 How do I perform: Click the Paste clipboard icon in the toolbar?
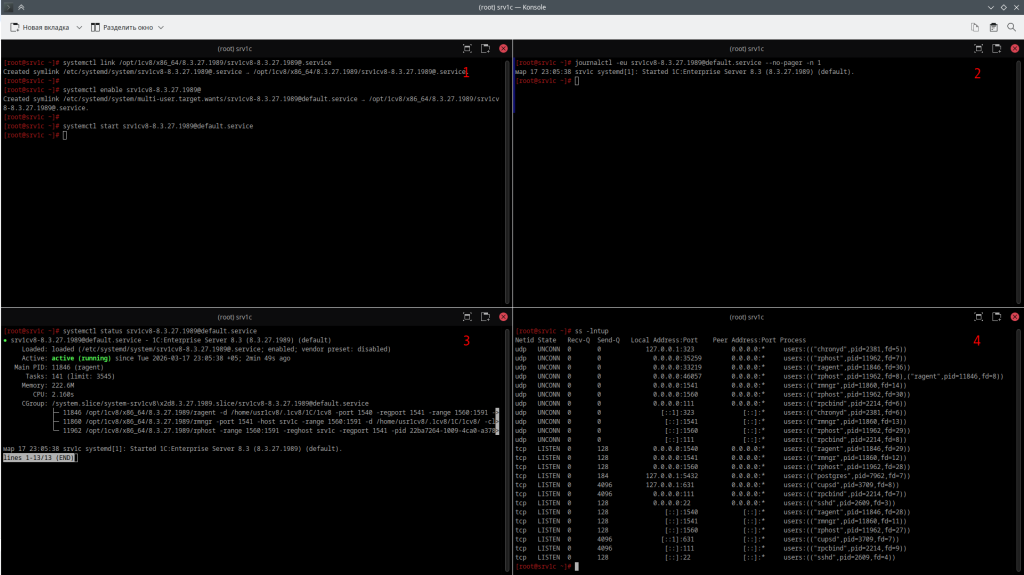pos(993,27)
